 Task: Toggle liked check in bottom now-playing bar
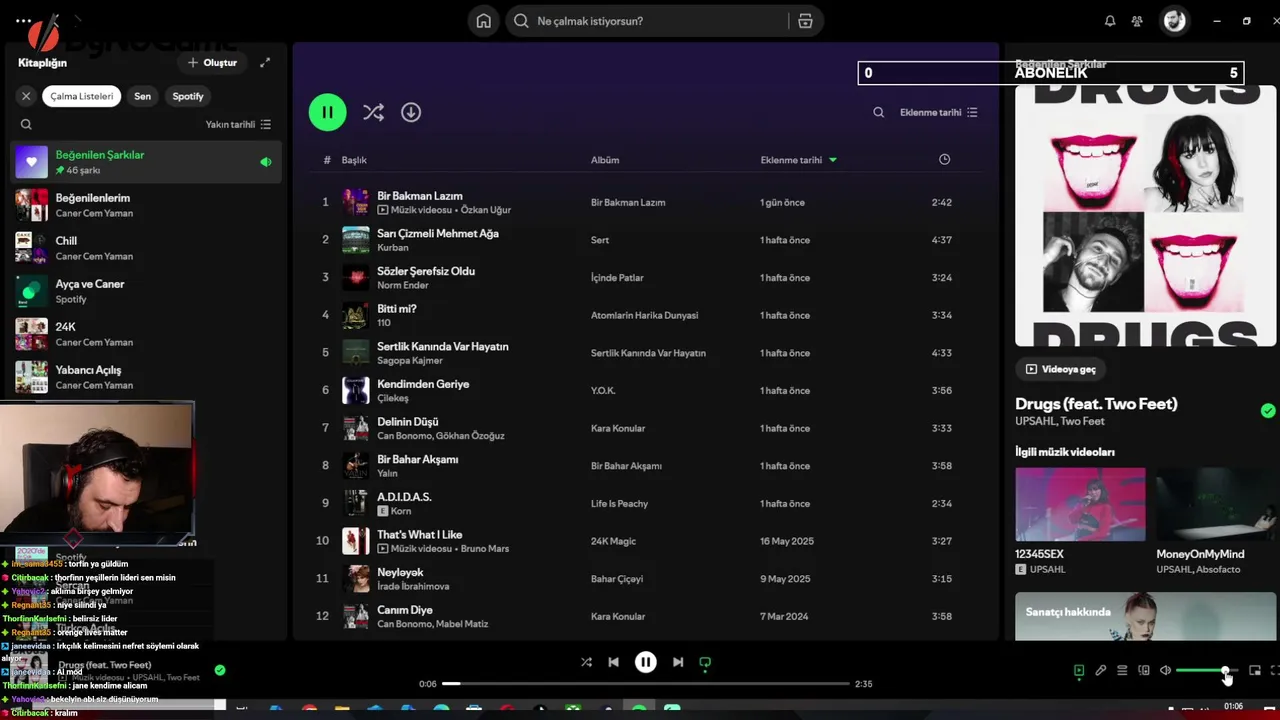coord(220,670)
